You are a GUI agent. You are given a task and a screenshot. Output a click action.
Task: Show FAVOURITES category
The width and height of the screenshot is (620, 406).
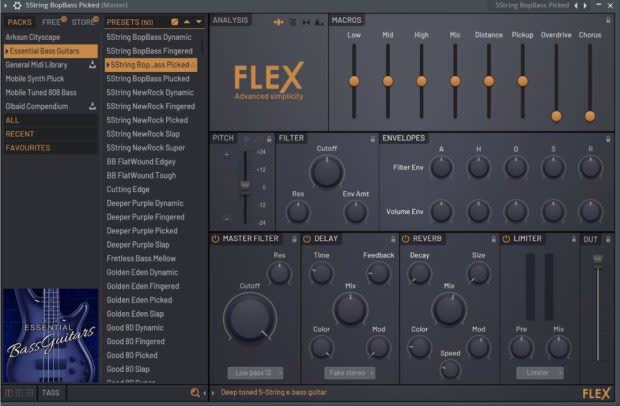(50, 148)
